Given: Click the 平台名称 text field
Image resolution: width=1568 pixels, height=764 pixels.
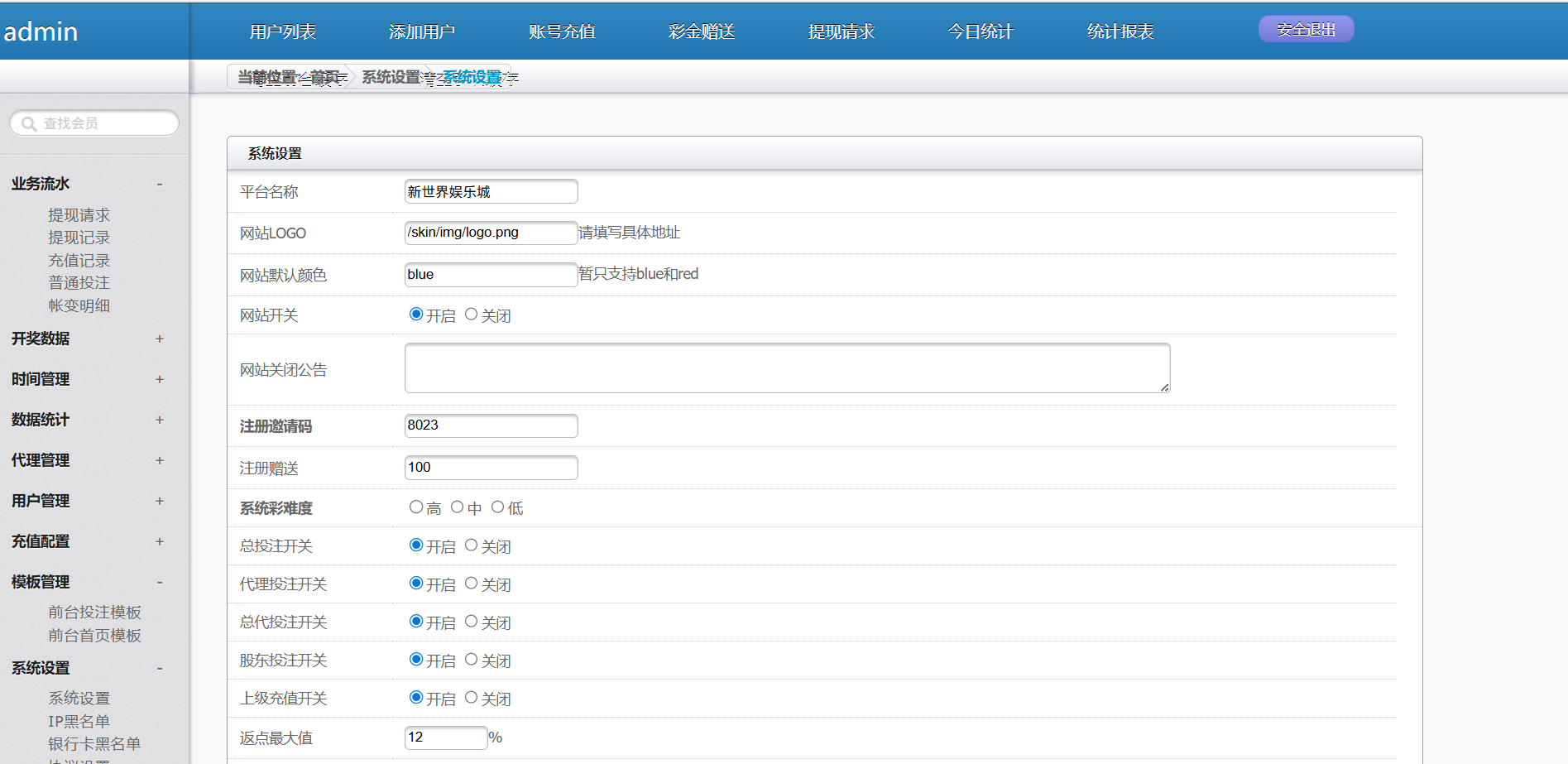Looking at the screenshot, I should click(491, 192).
